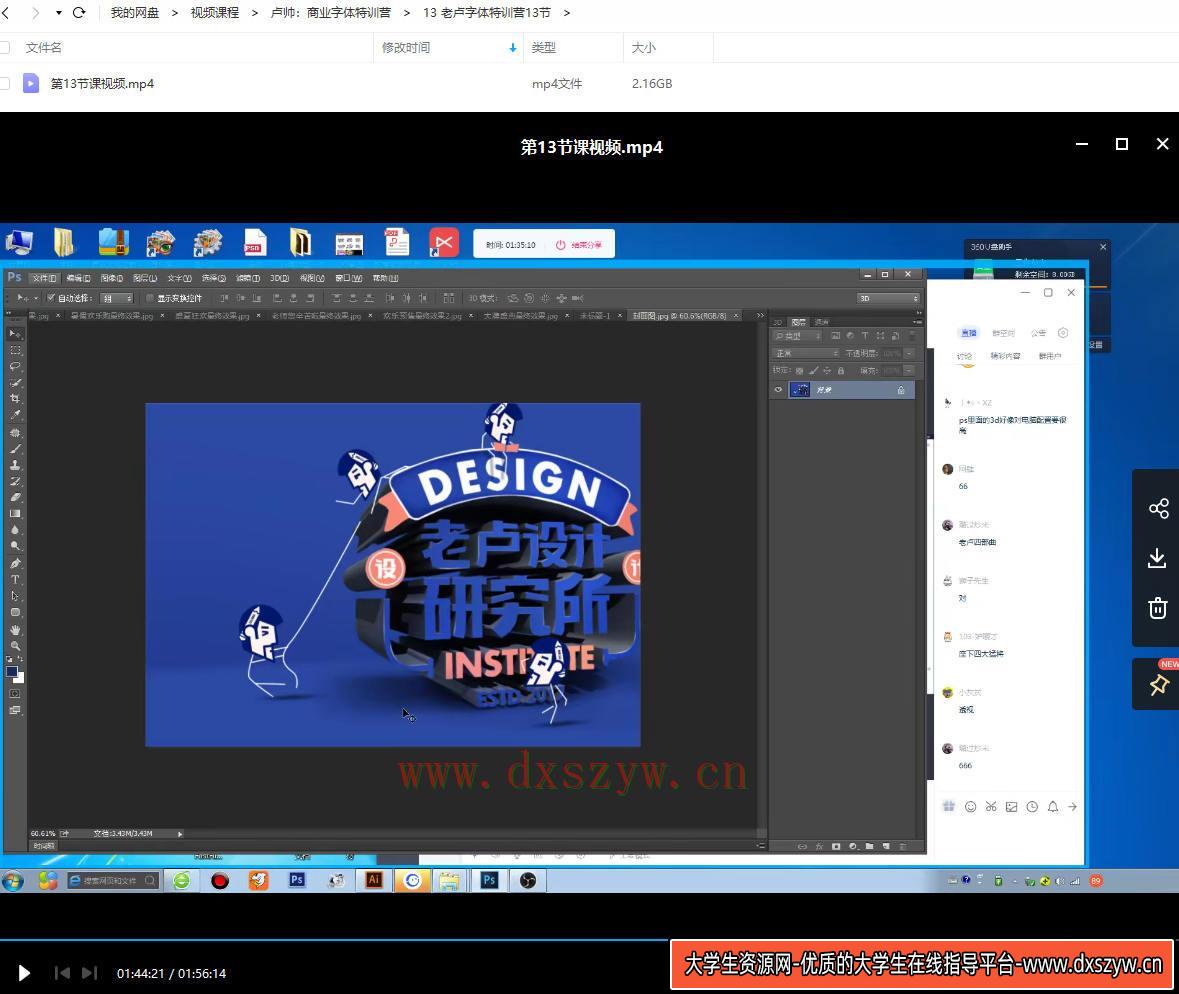Select the Crop tool
Viewport: 1179px width, 994px height.
coord(15,399)
